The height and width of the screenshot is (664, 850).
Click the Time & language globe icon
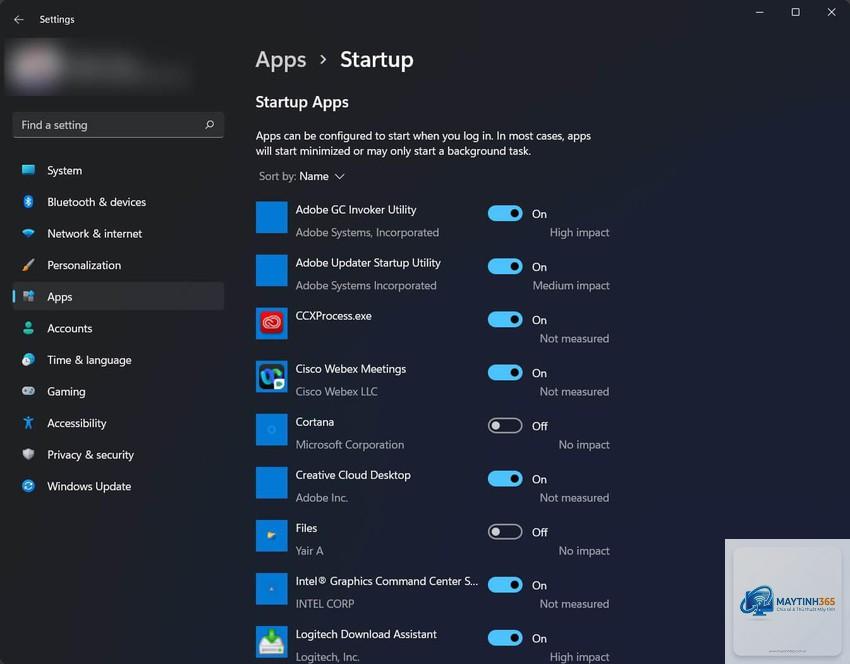click(x=28, y=359)
